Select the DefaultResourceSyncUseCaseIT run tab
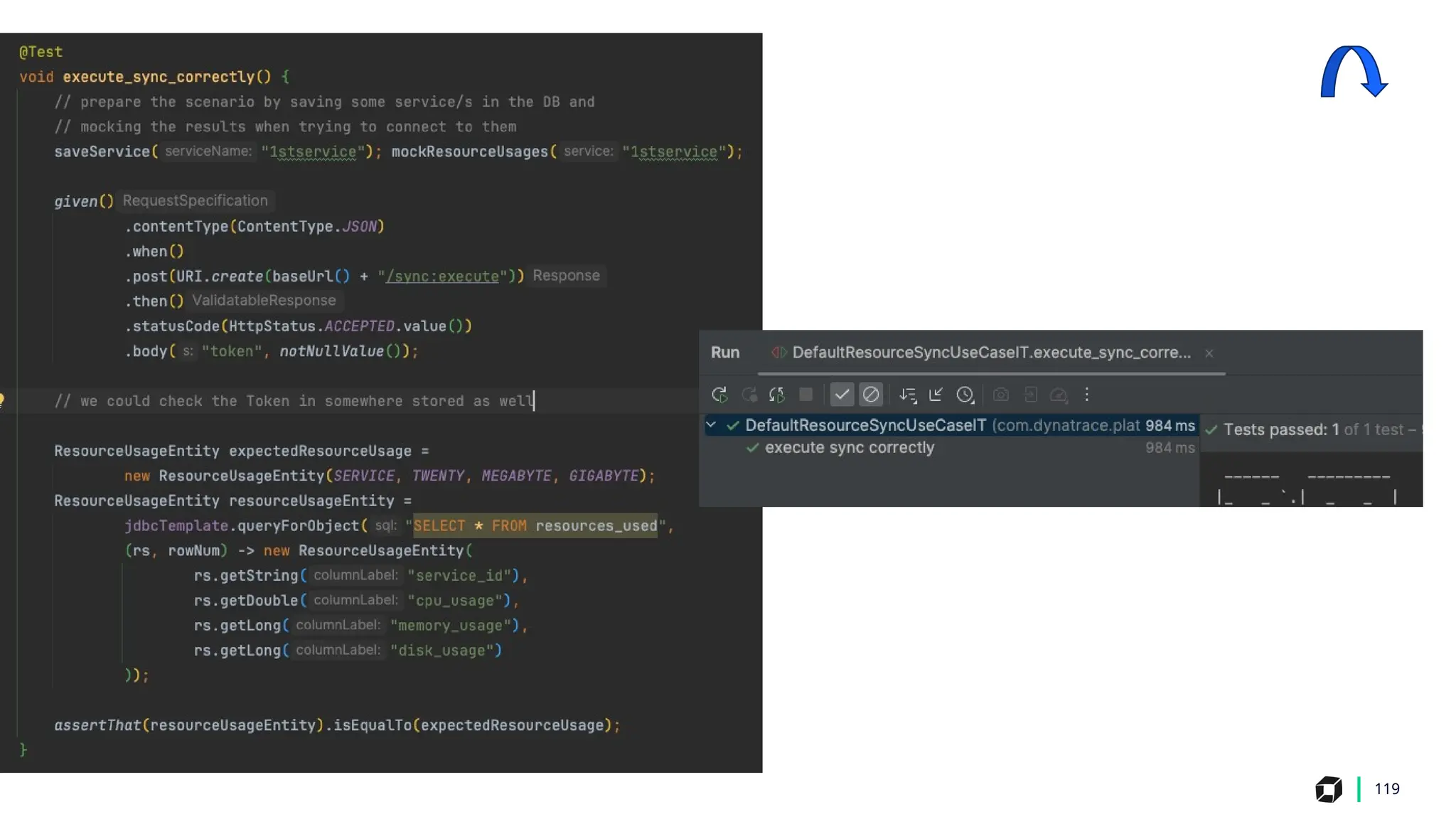The width and height of the screenshot is (1456, 819). click(990, 353)
